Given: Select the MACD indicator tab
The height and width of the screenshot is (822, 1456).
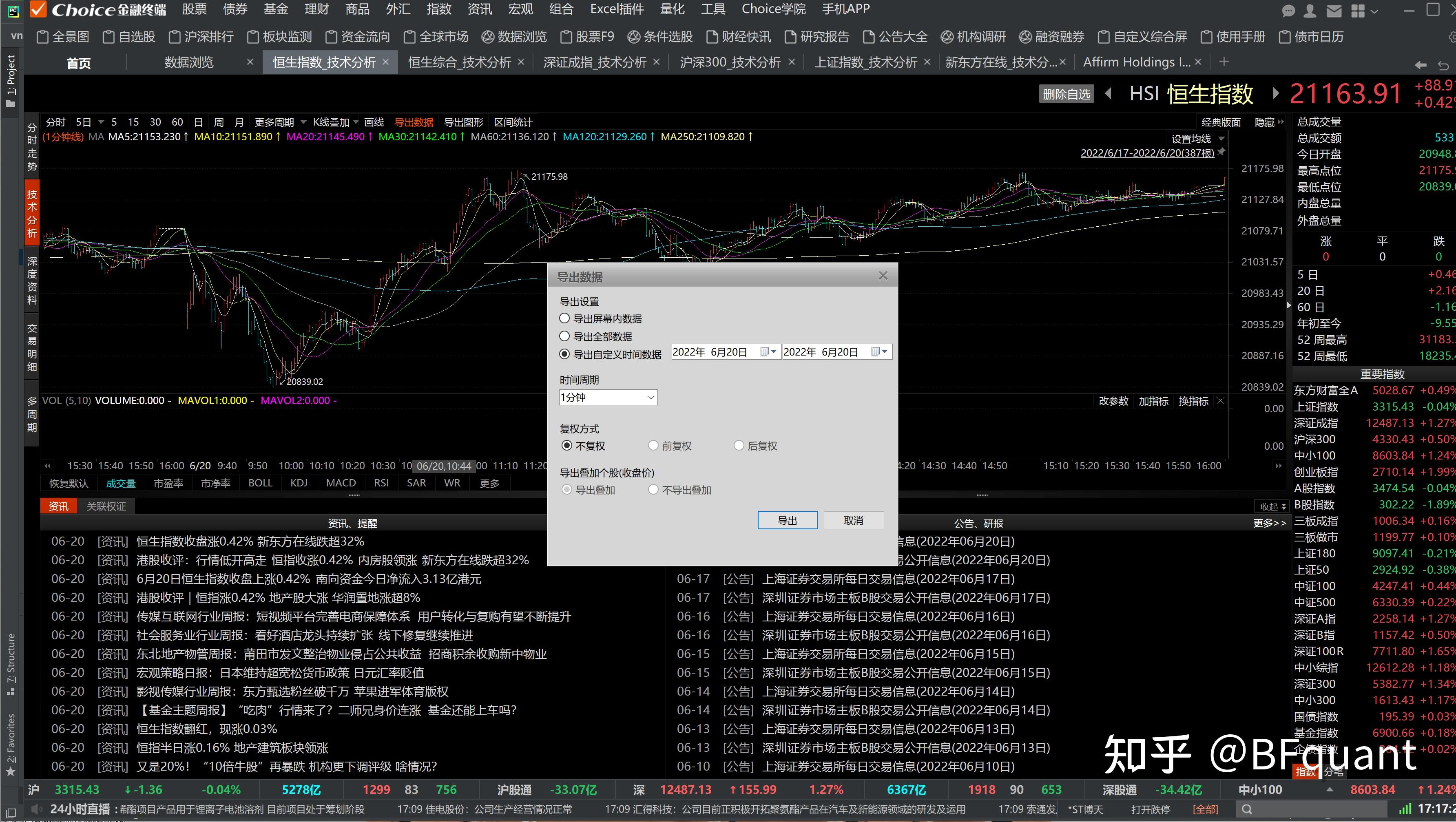Looking at the screenshot, I should click(x=341, y=483).
